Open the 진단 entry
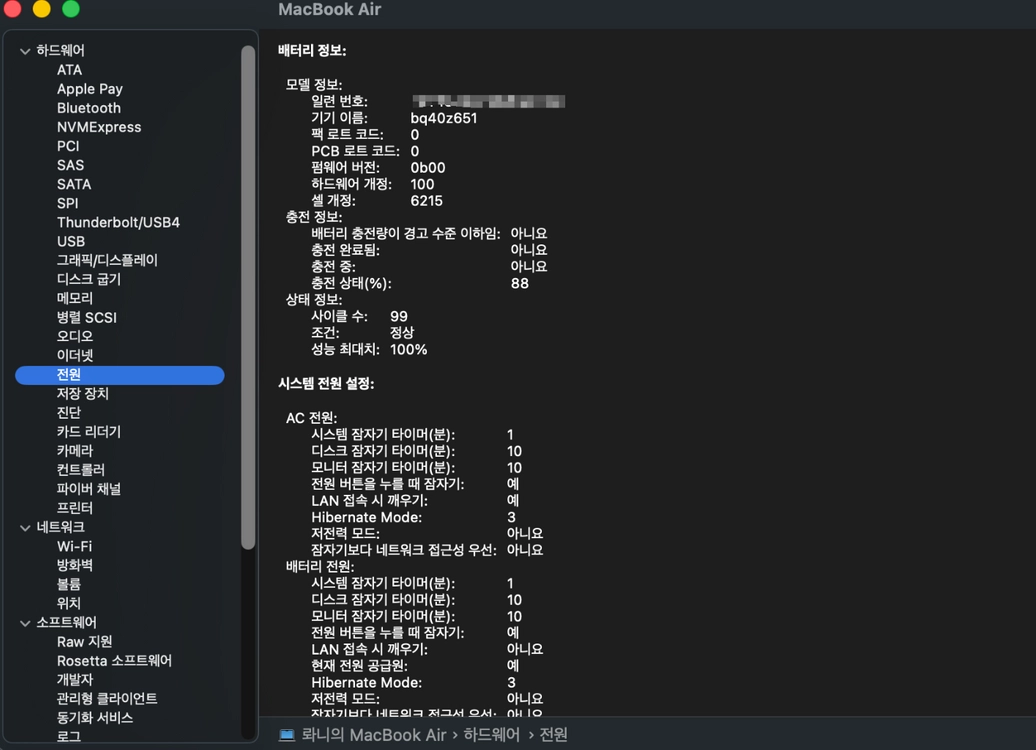1036x750 pixels. [69, 413]
